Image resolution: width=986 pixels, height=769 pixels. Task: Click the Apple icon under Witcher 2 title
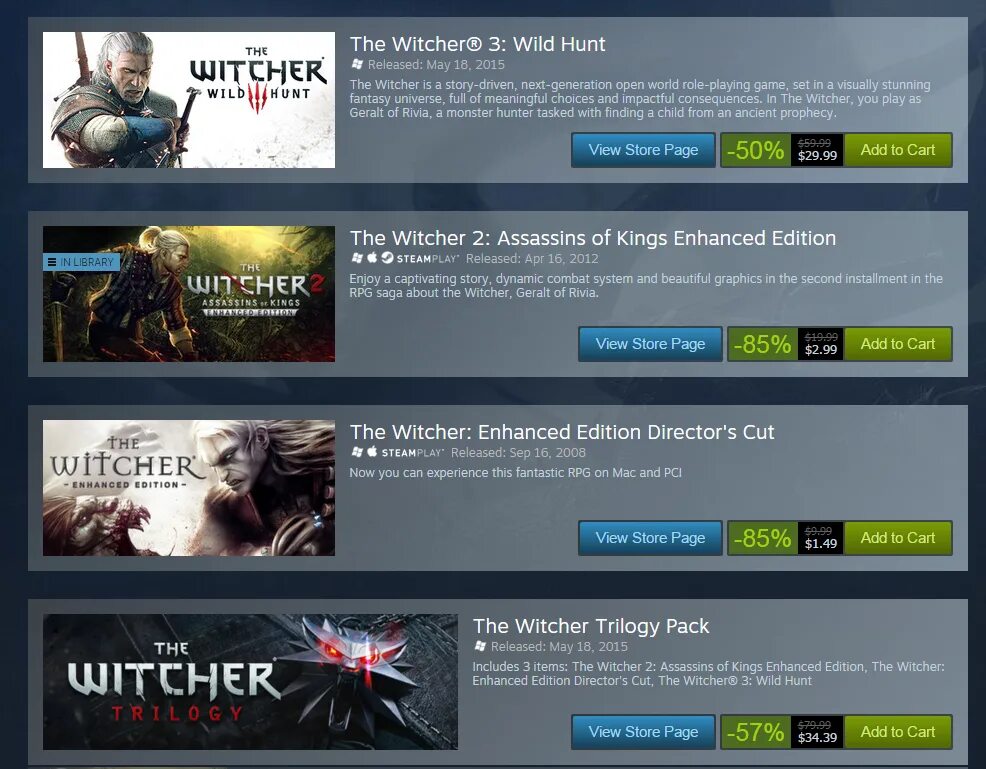point(372,258)
